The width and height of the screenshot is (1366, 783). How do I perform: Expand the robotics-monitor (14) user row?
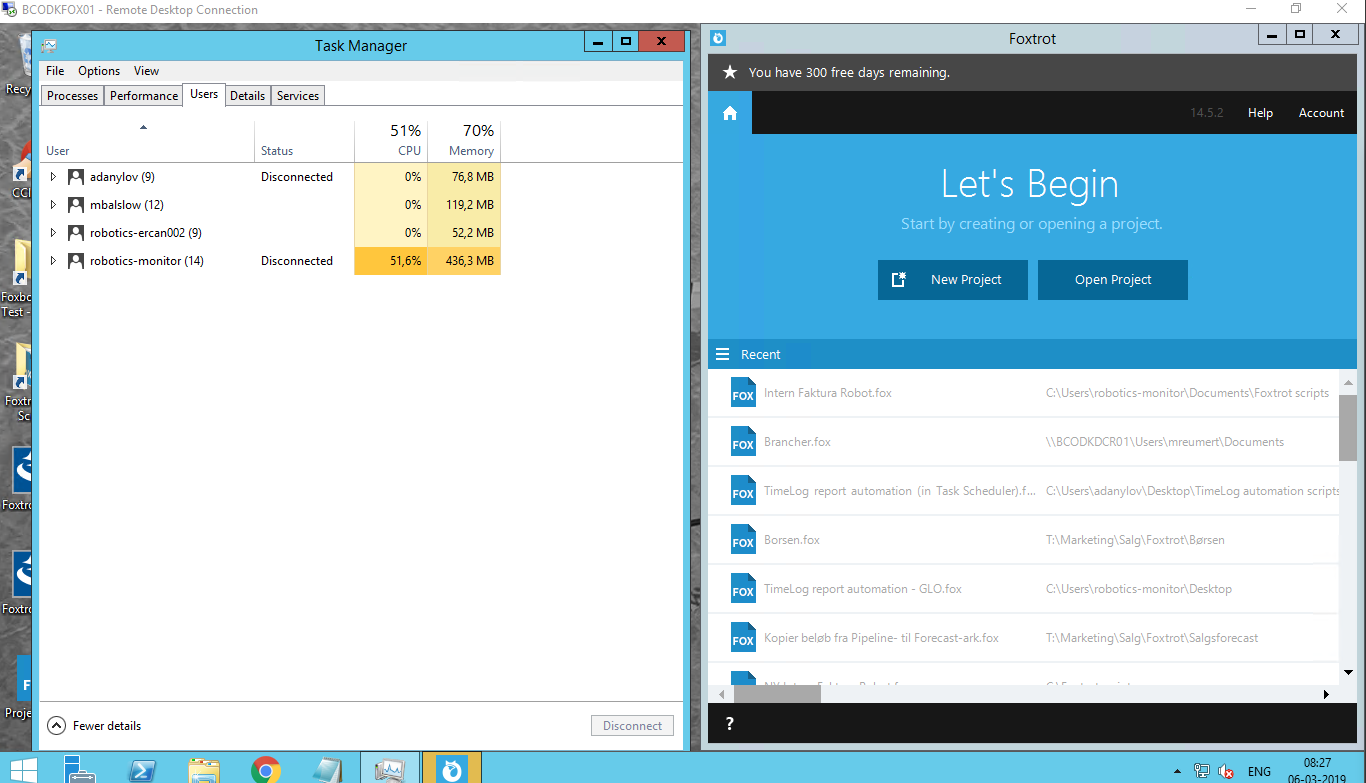click(x=53, y=261)
